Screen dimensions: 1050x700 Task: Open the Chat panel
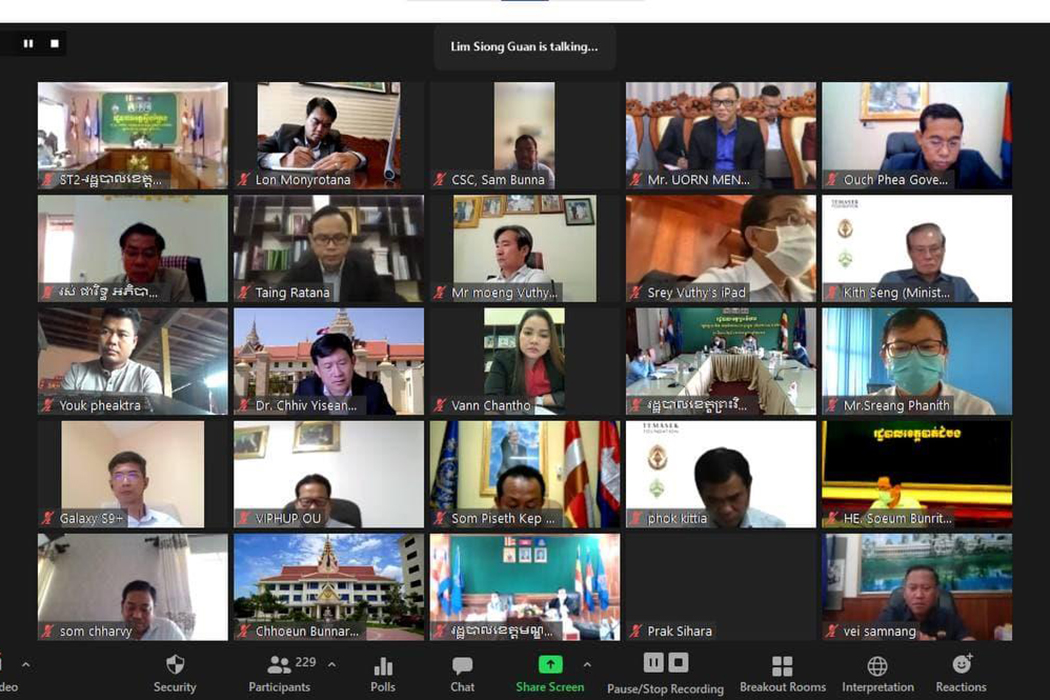(x=462, y=673)
